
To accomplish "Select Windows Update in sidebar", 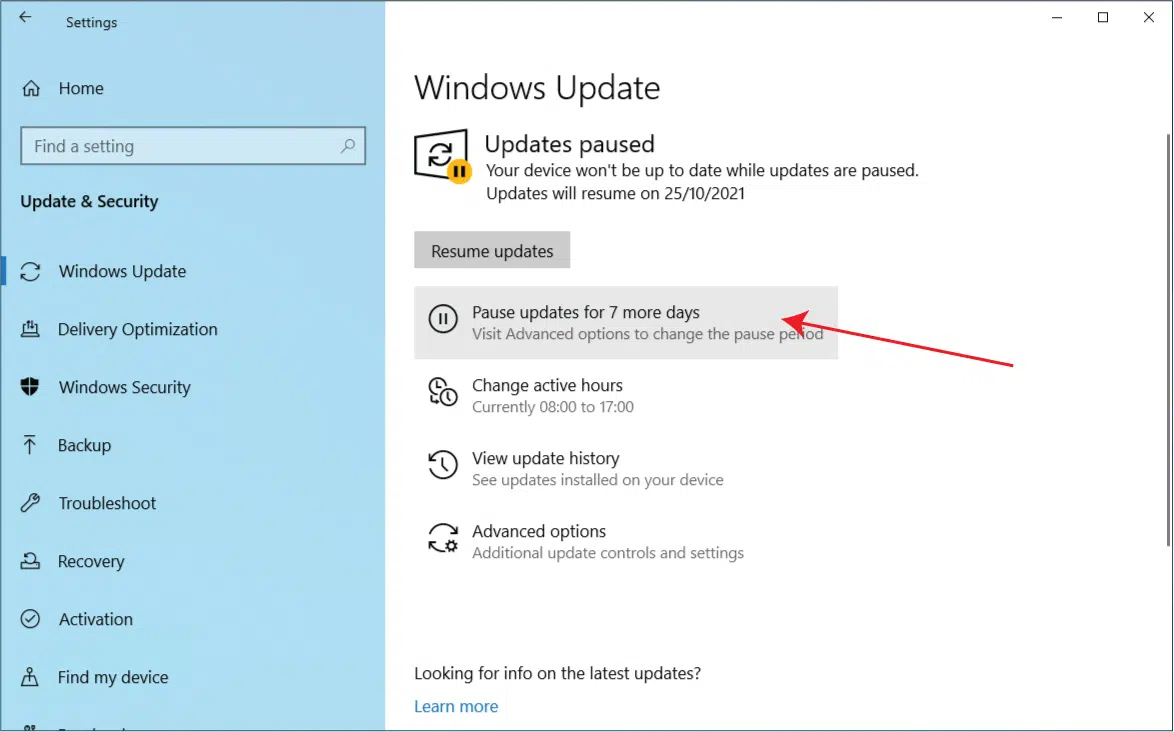I will click(122, 271).
